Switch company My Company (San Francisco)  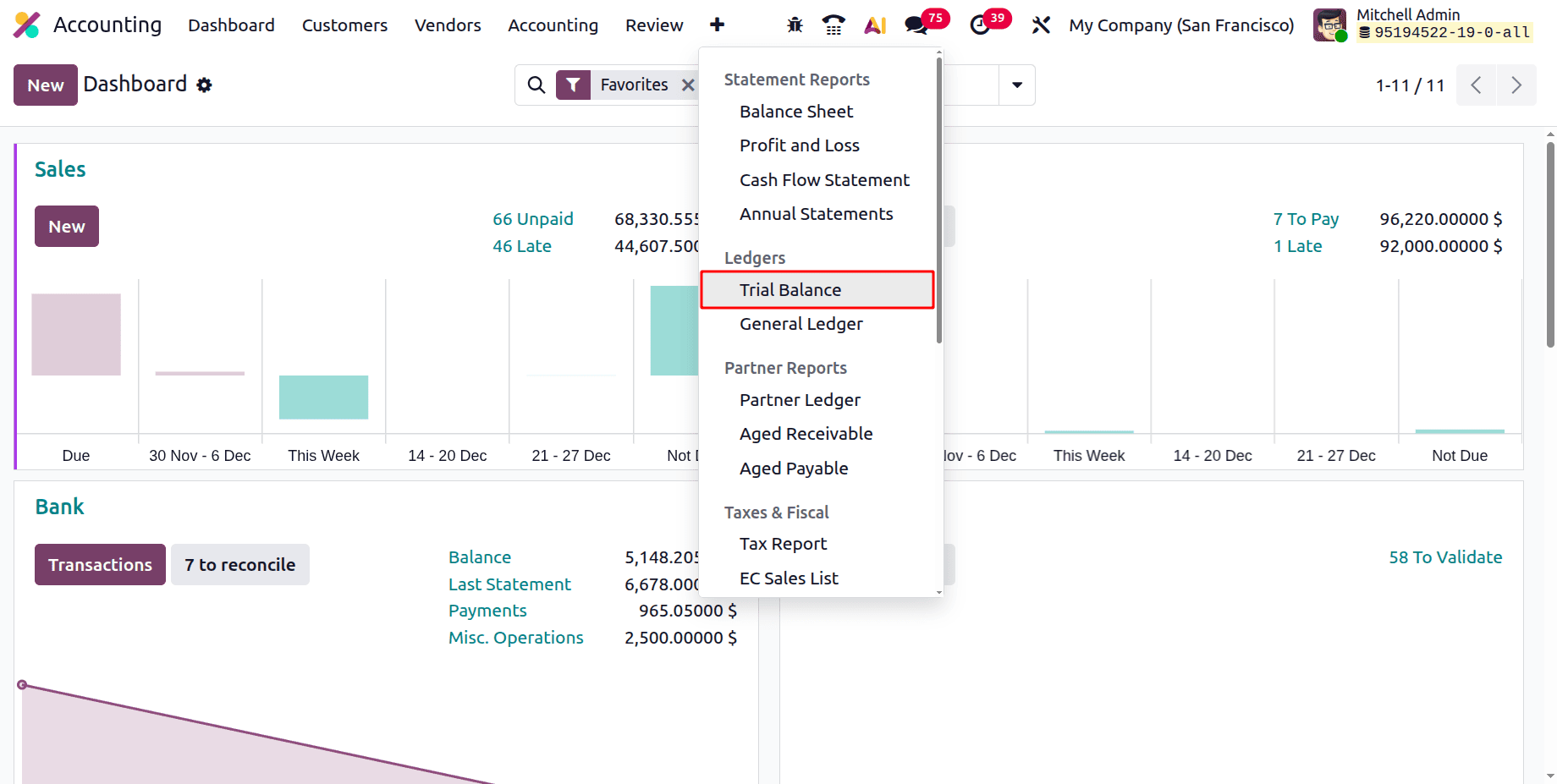click(x=1181, y=25)
